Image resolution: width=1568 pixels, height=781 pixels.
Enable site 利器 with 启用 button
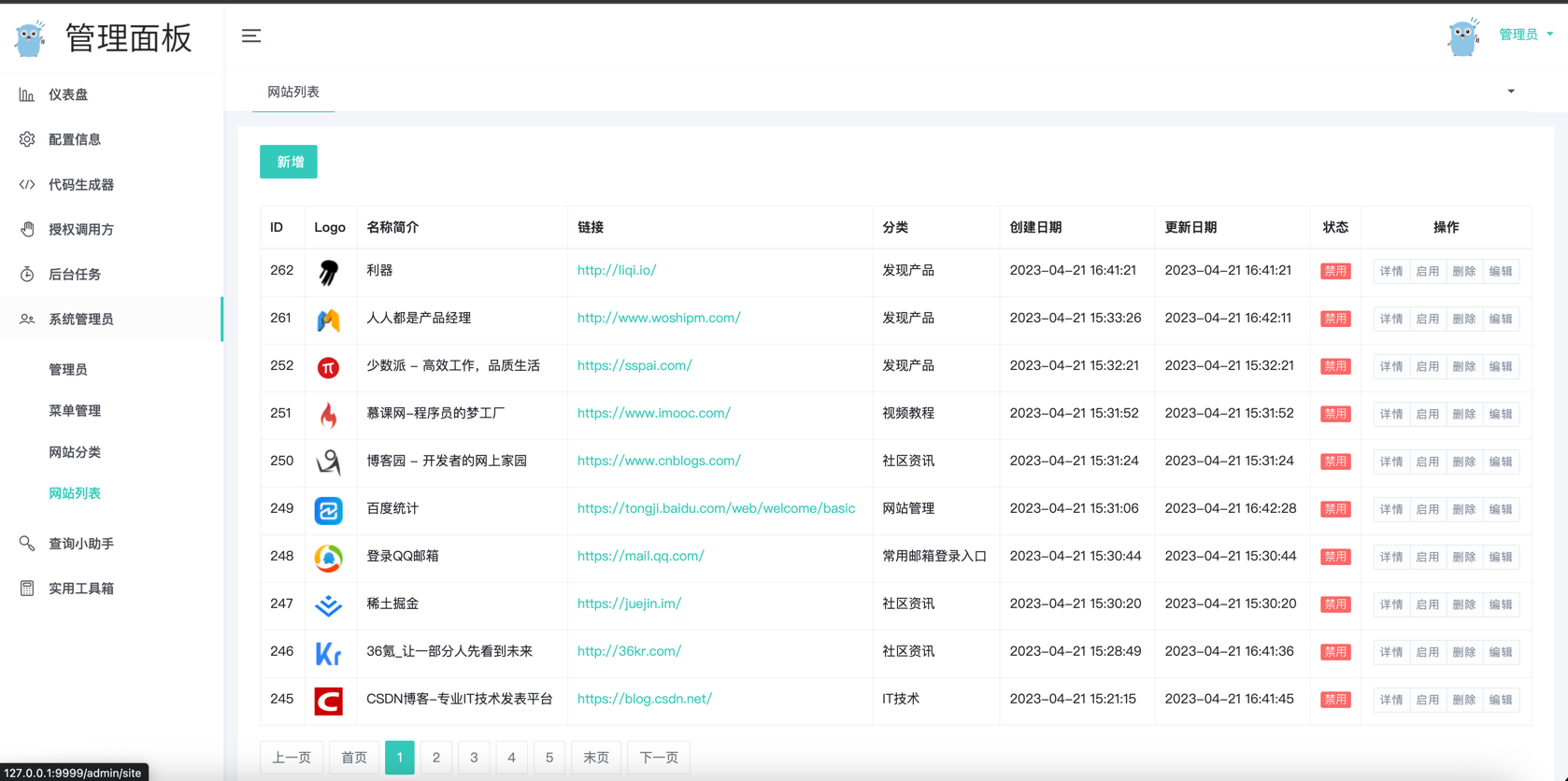pyautogui.click(x=1427, y=272)
